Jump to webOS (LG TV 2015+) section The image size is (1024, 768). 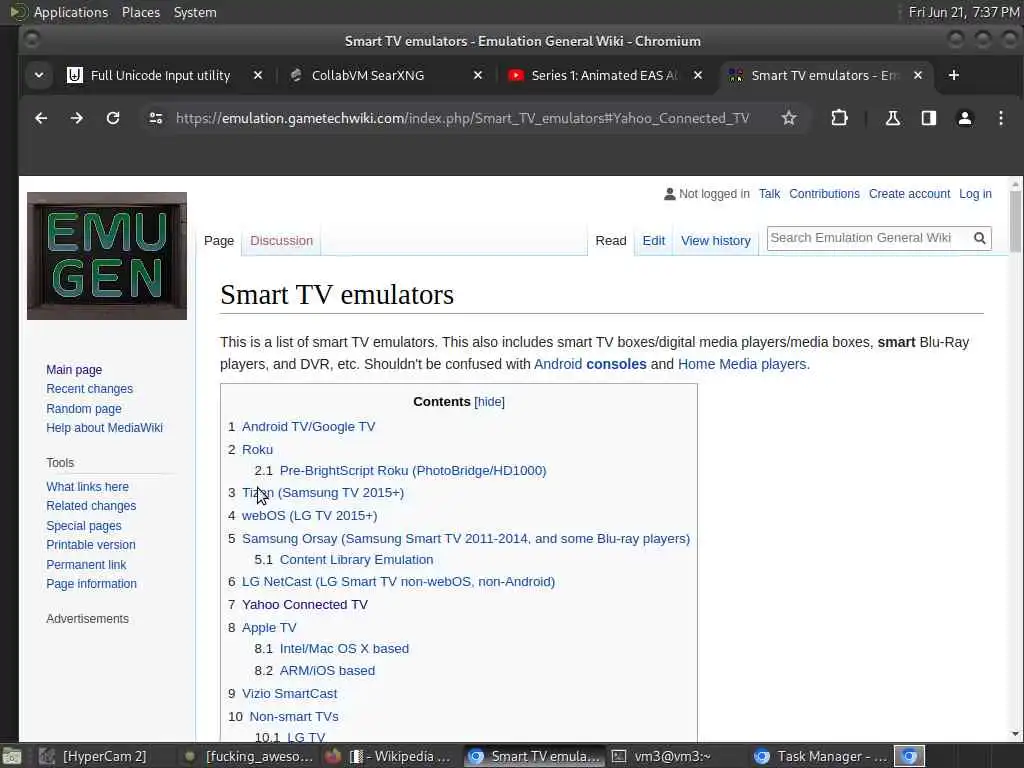pos(310,515)
